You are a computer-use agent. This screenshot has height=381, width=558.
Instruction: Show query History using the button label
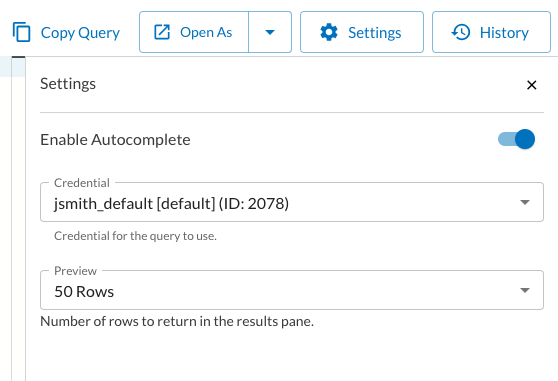[504, 33]
